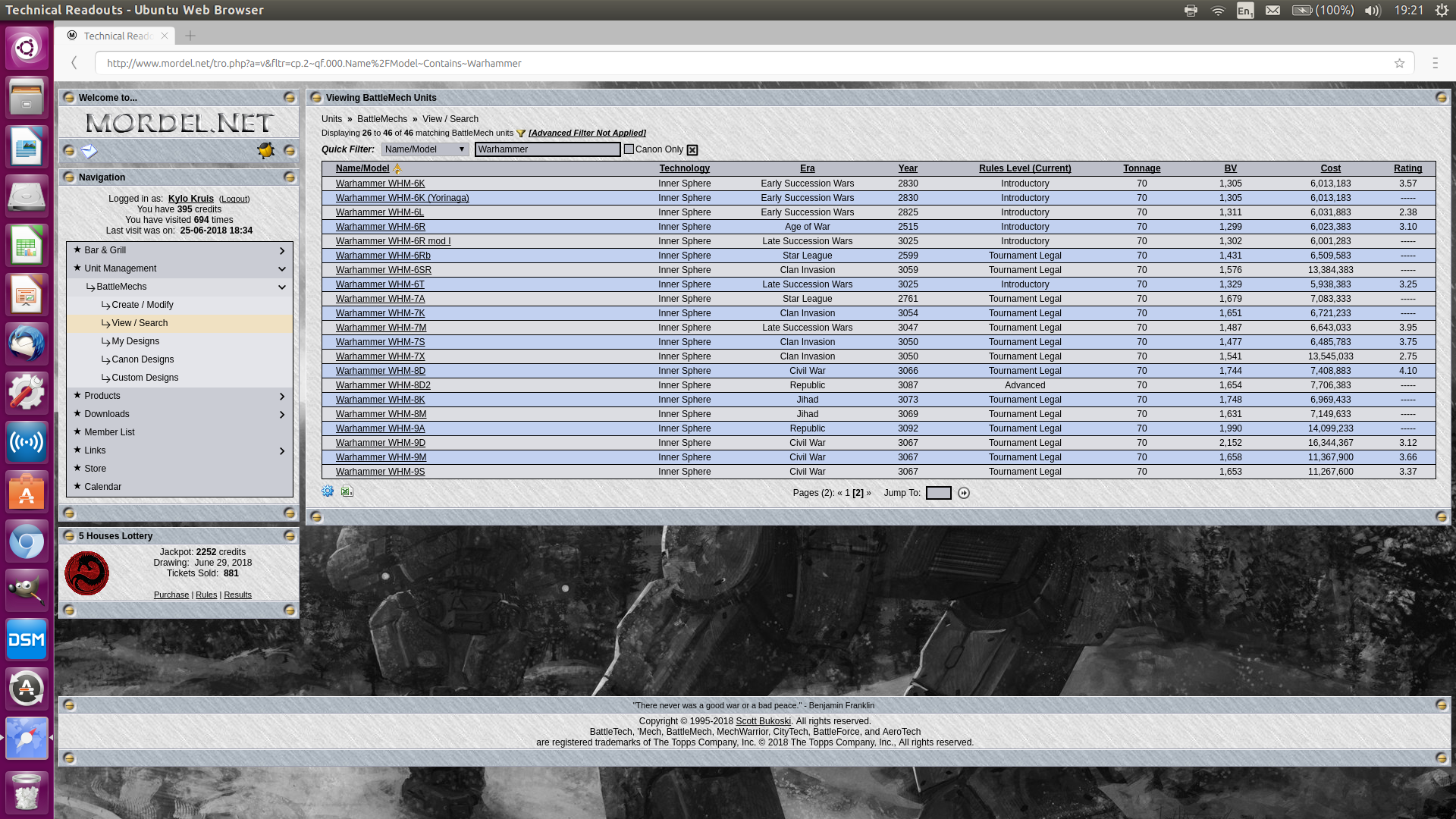Click the Jump To page input field

(938, 493)
